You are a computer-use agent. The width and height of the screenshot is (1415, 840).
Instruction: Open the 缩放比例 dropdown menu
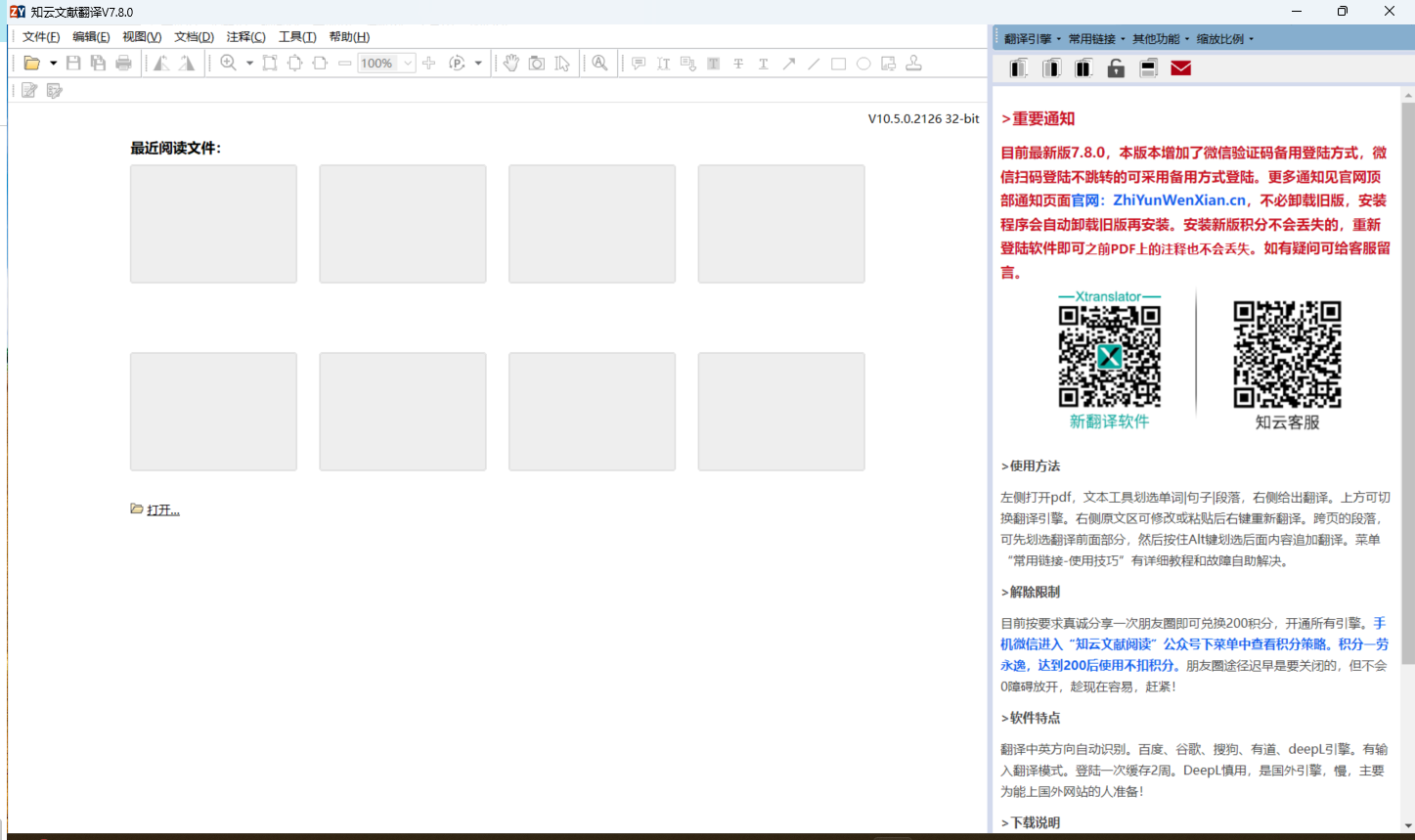pyautogui.click(x=1225, y=39)
